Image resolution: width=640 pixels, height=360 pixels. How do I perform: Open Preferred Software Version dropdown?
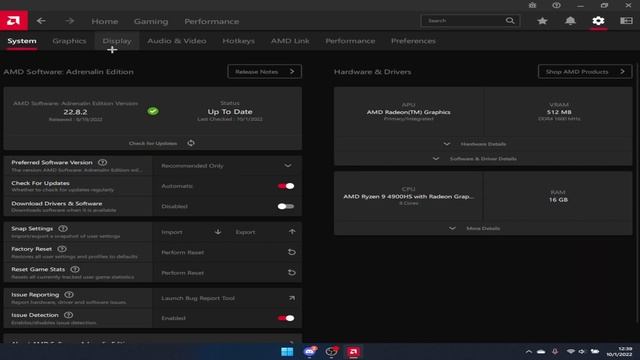click(227, 166)
